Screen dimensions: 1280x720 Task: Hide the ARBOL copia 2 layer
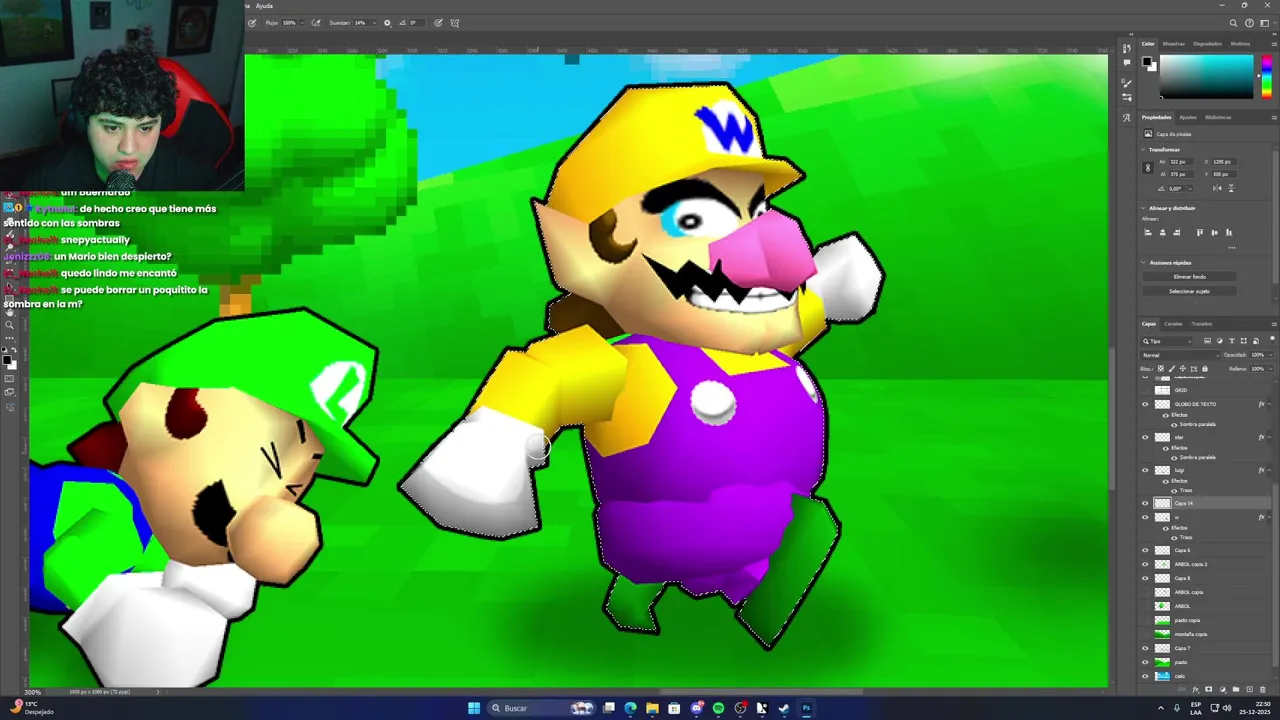(x=1146, y=564)
